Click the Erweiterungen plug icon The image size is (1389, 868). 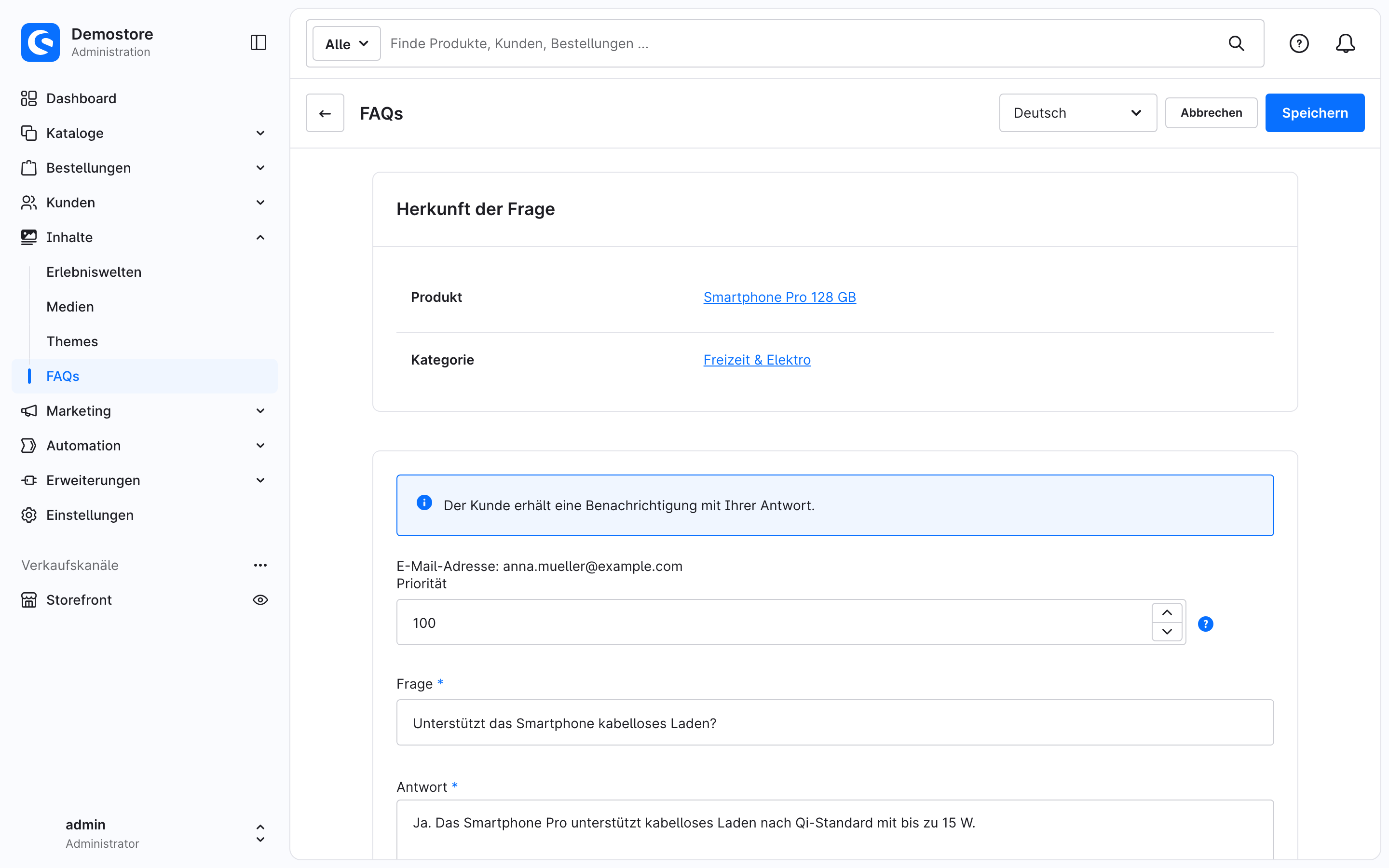[29, 480]
